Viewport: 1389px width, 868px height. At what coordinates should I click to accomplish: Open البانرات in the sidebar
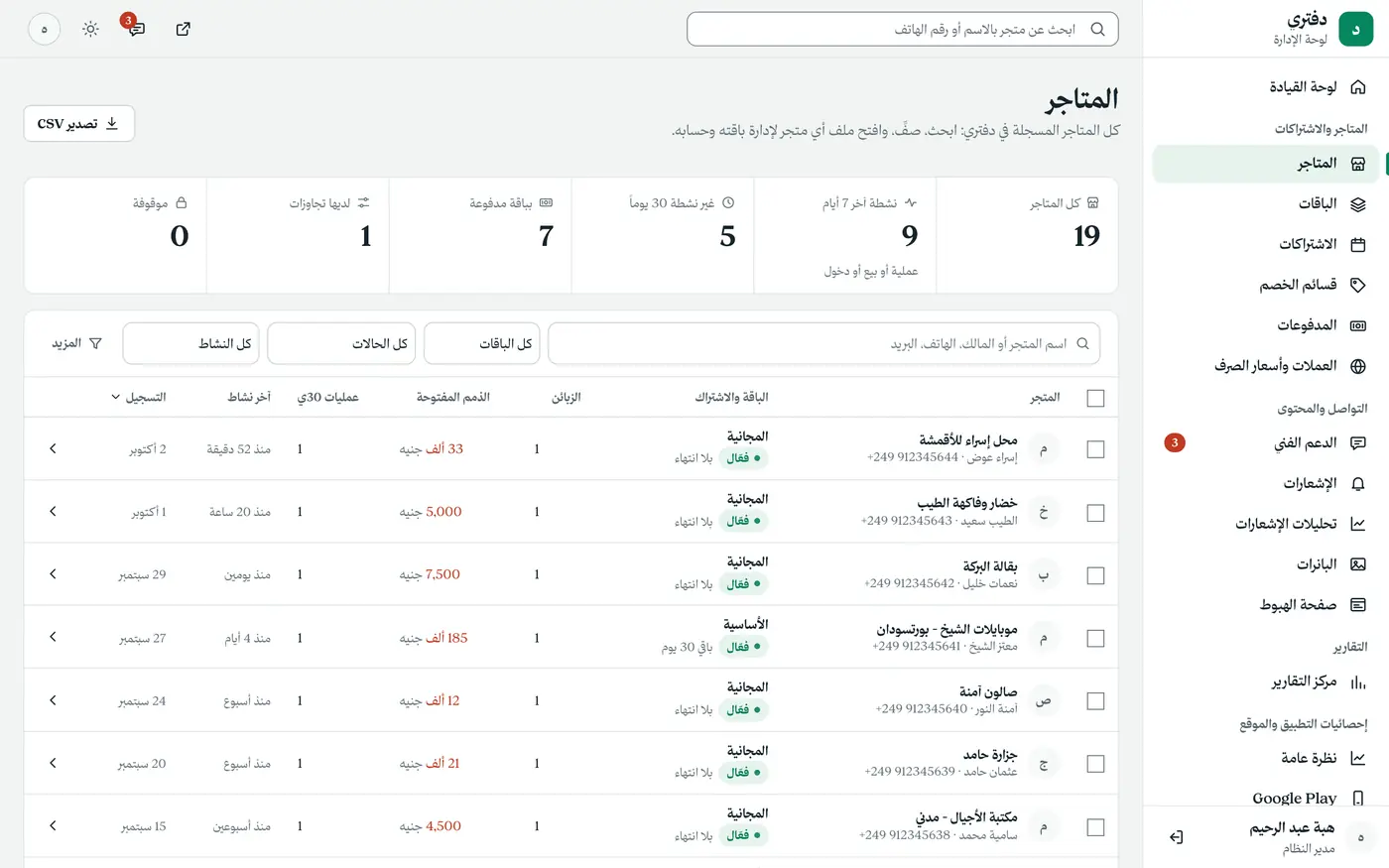click(1266, 564)
